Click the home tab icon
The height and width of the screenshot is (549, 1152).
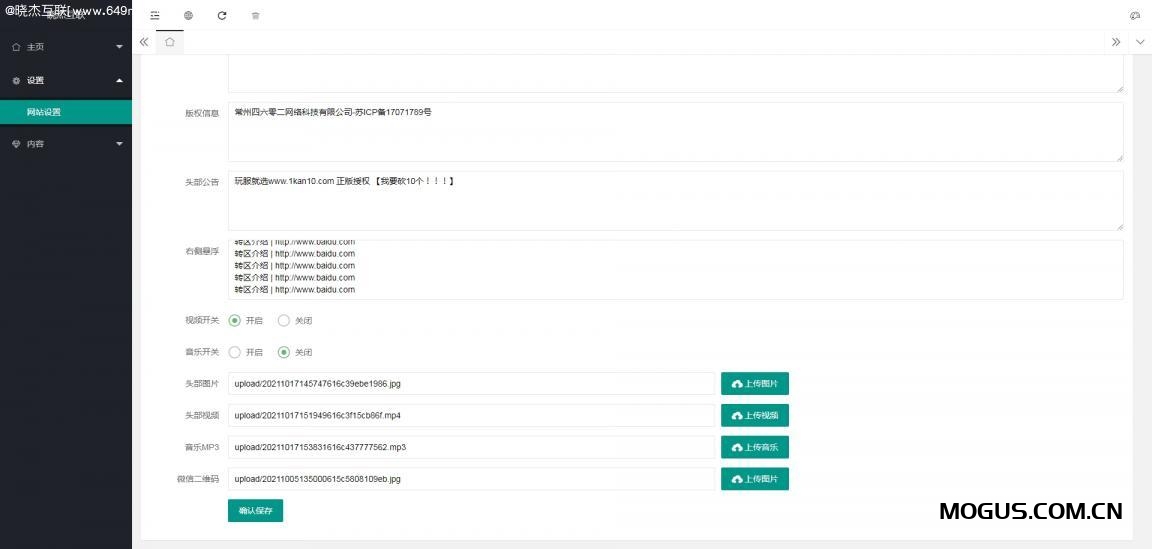170,42
